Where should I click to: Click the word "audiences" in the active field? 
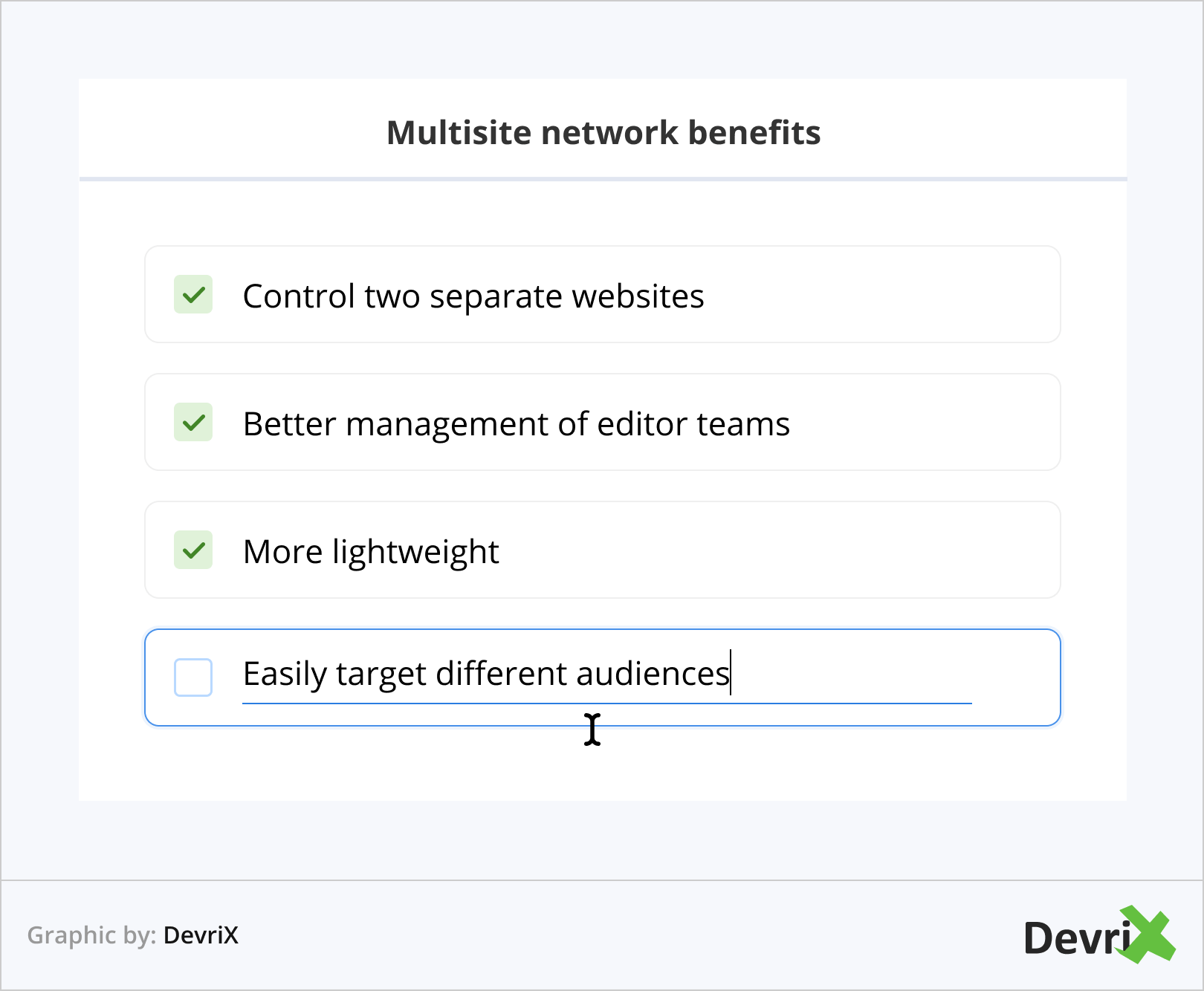tap(653, 675)
